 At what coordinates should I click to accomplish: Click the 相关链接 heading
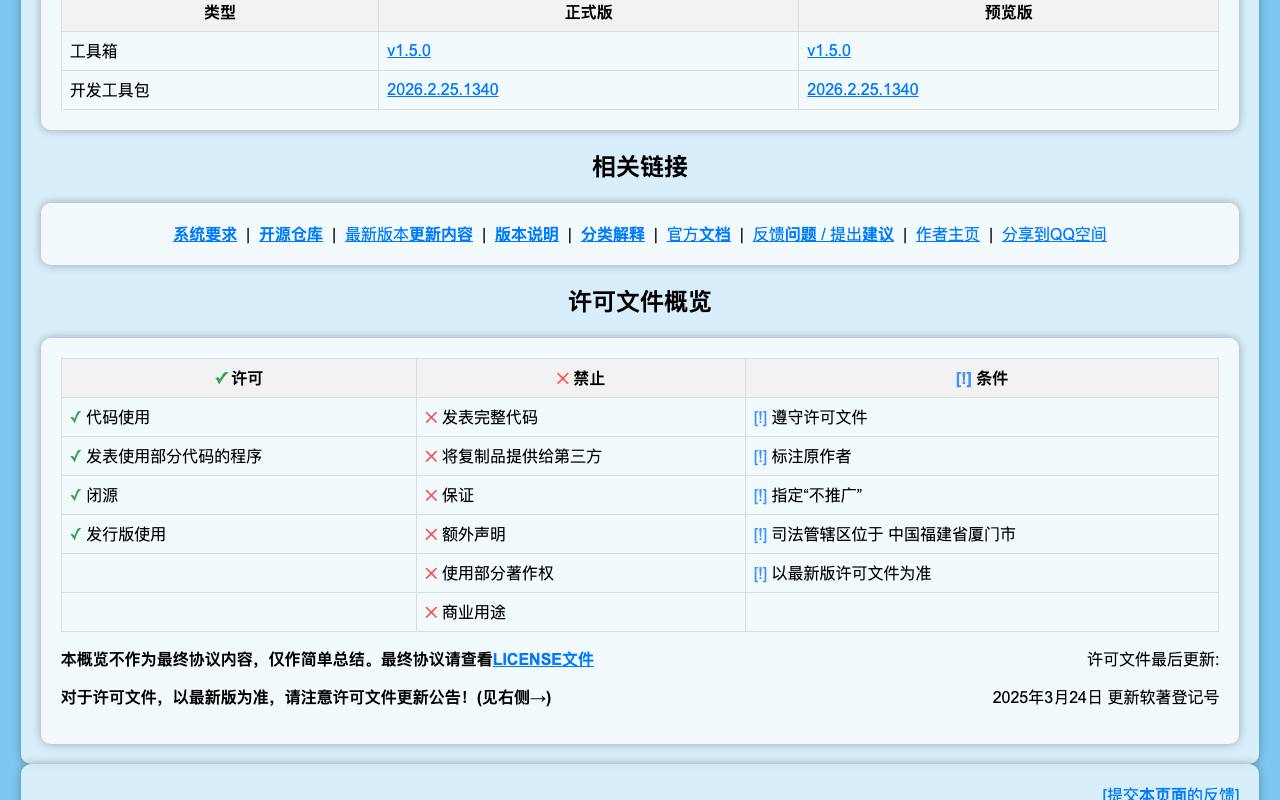pyautogui.click(x=640, y=167)
